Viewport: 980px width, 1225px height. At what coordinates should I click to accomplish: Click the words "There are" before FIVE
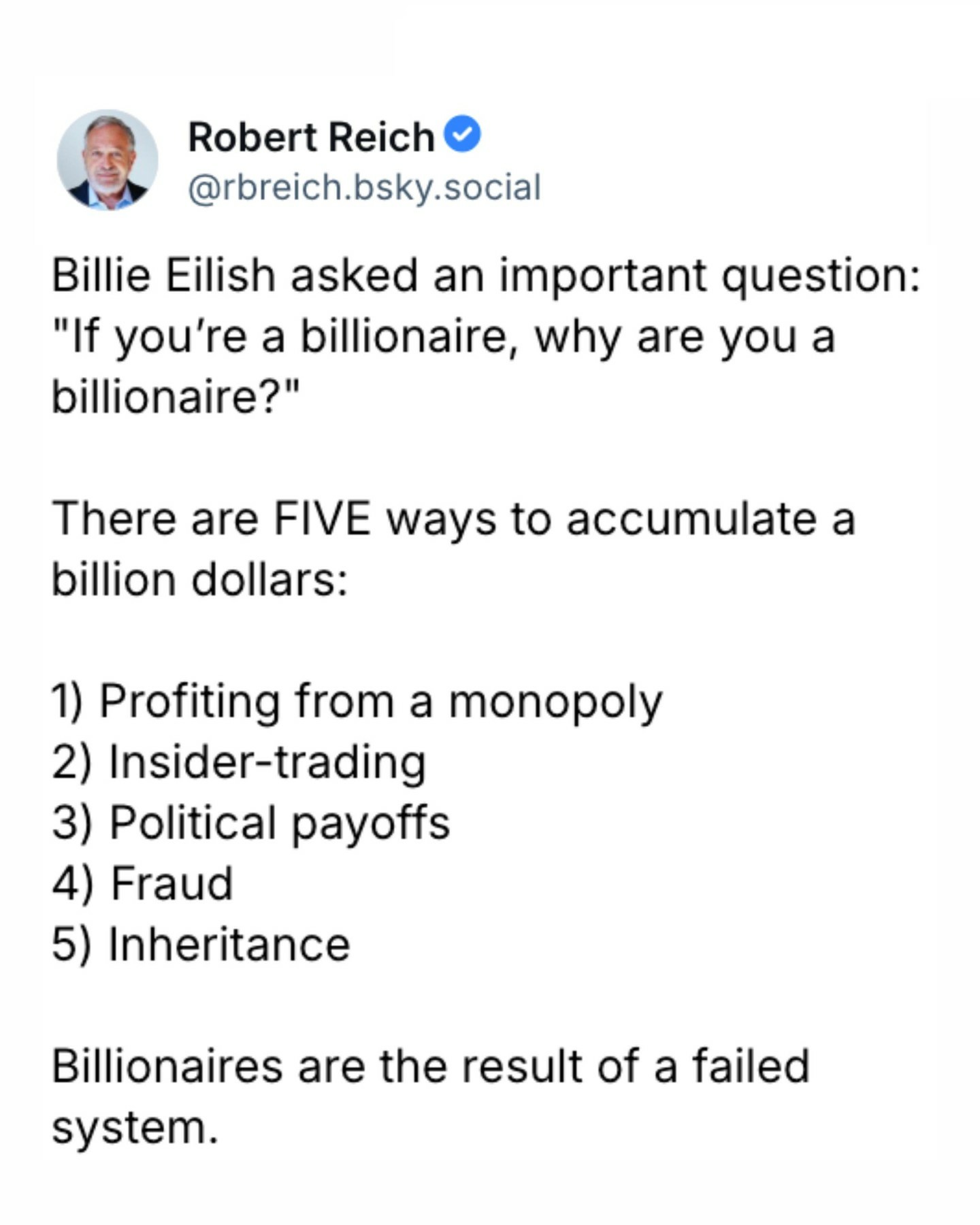[x=154, y=519]
